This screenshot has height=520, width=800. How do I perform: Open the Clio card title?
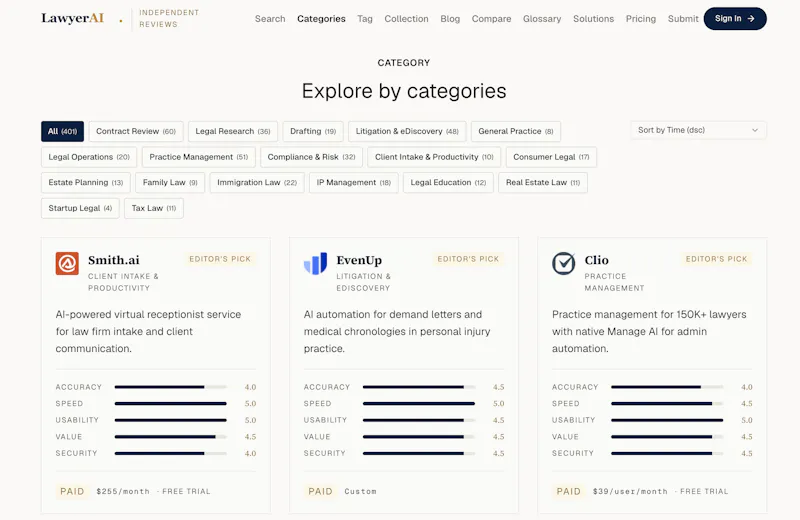coord(596,260)
